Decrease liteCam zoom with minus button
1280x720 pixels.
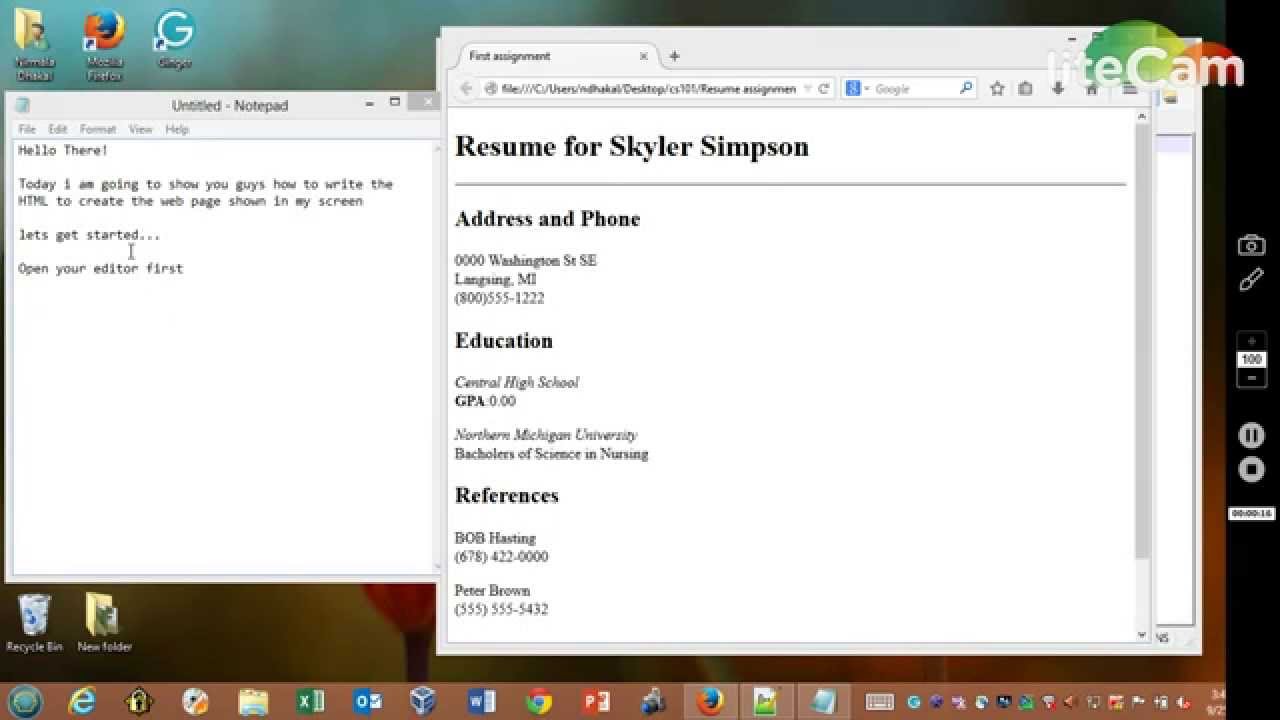pyautogui.click(x=1251, y=378)
